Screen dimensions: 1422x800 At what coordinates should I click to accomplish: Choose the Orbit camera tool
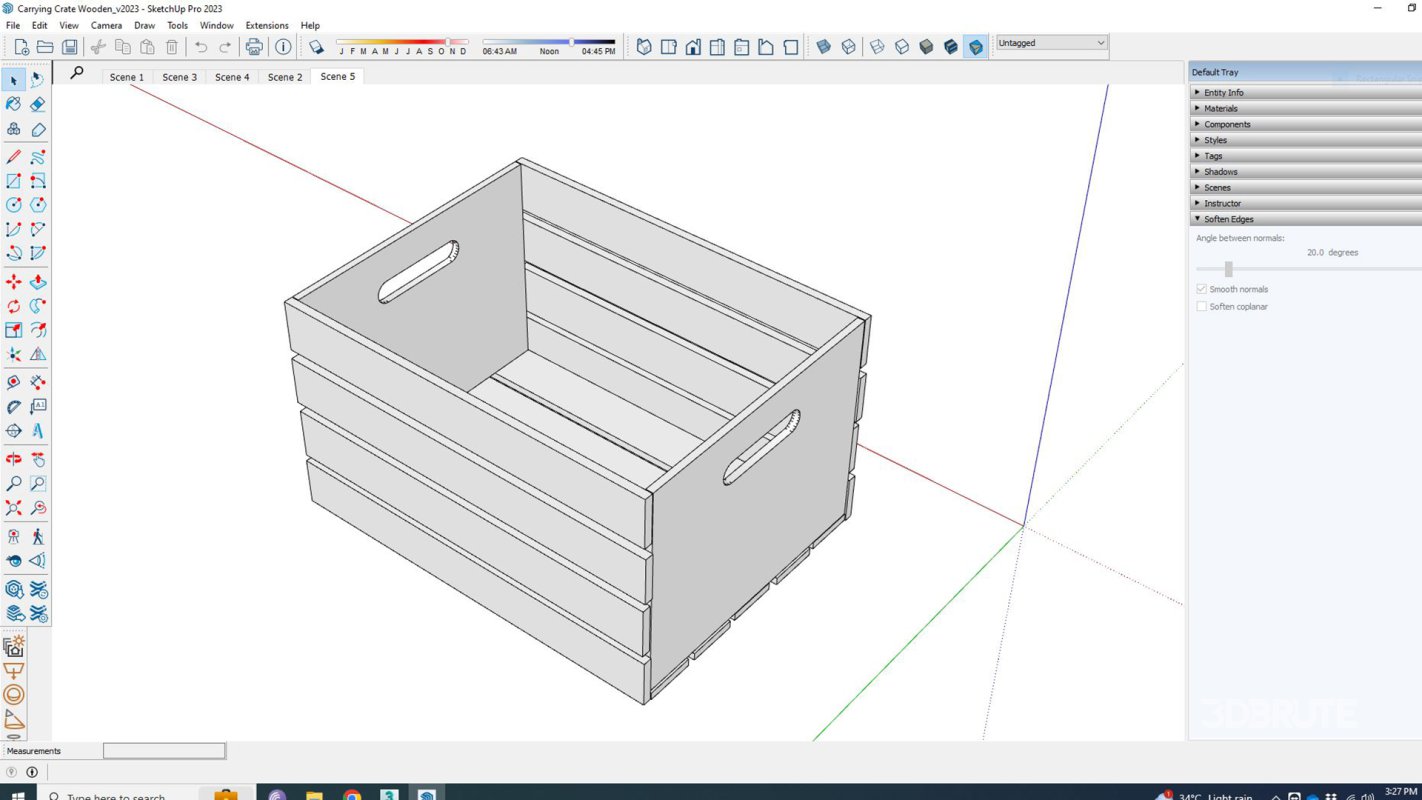coord(13,460)
